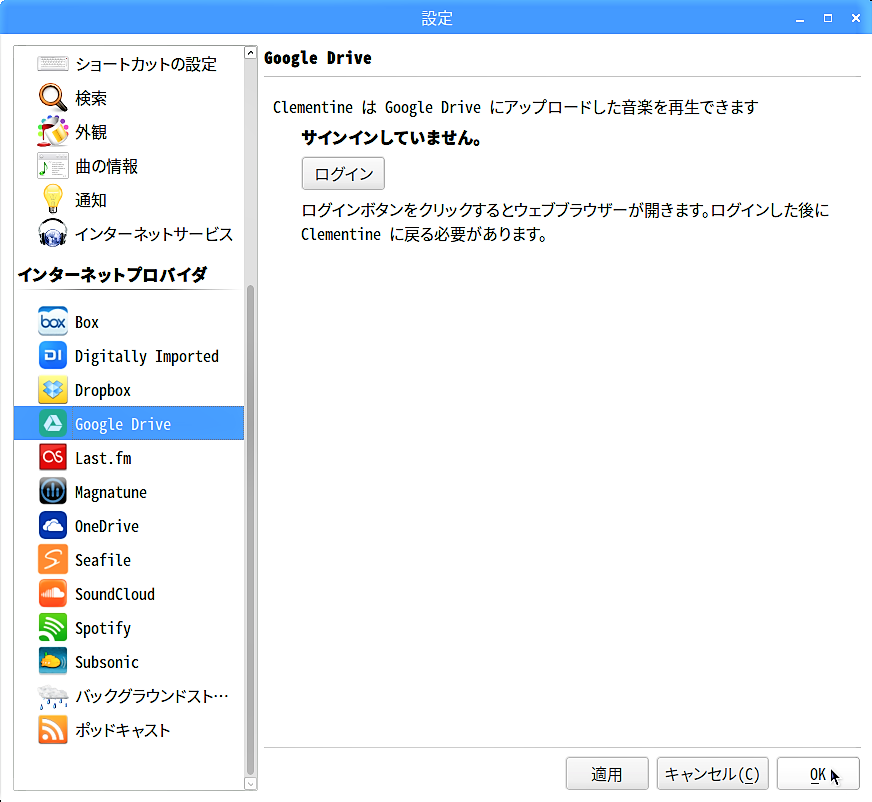Open ショートカットの設定 settings page

click(129, 64)
